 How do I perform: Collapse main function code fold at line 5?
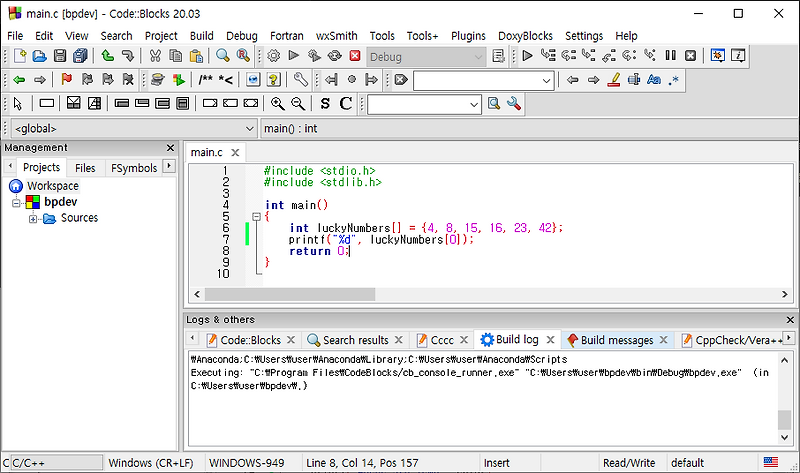tap(257, 217)
